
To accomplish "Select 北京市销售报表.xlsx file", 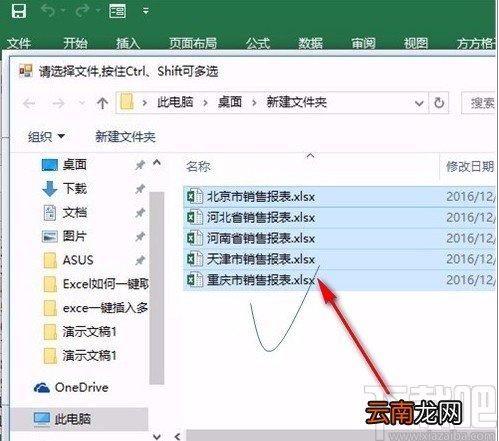I will pyautogui.click(x=339, y=197).
